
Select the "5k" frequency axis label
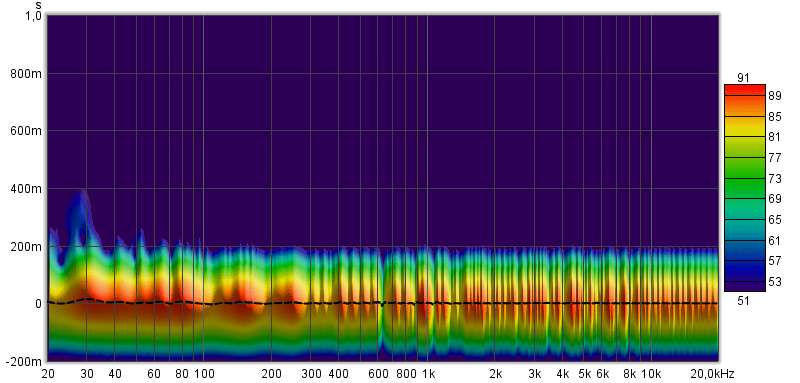585,373
